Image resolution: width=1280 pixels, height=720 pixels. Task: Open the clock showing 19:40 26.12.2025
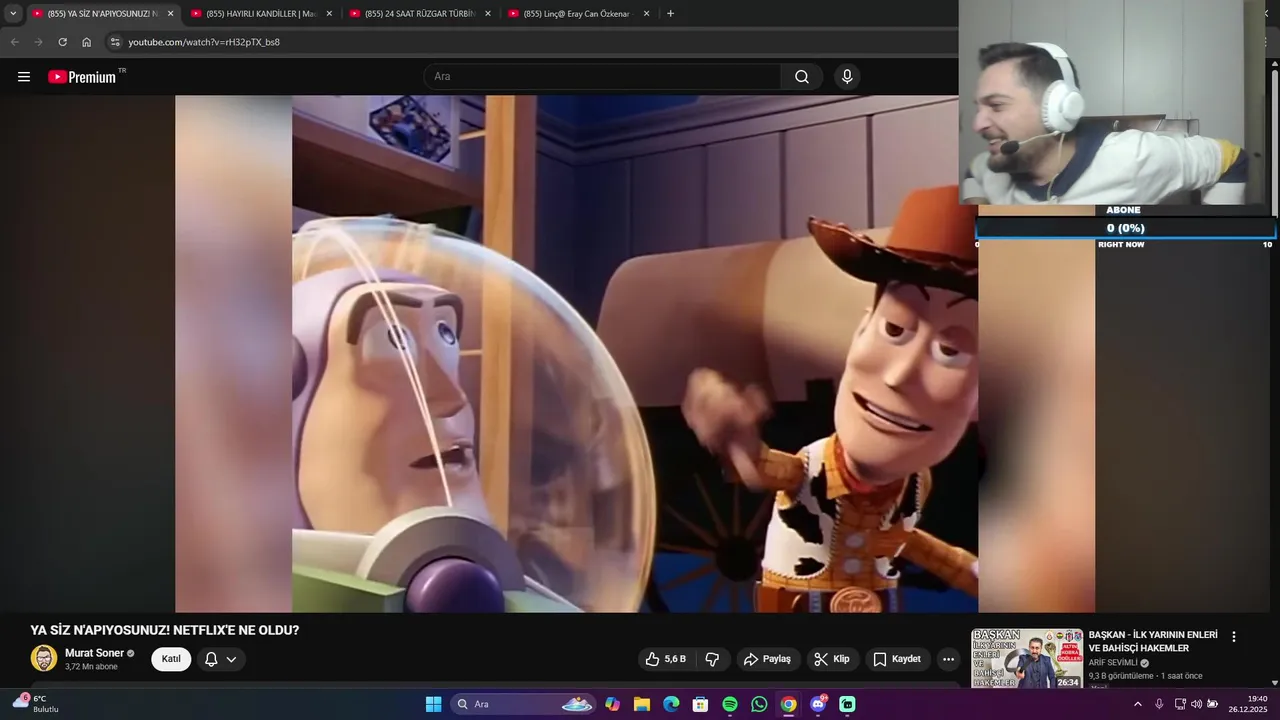tap(1248, 704)
